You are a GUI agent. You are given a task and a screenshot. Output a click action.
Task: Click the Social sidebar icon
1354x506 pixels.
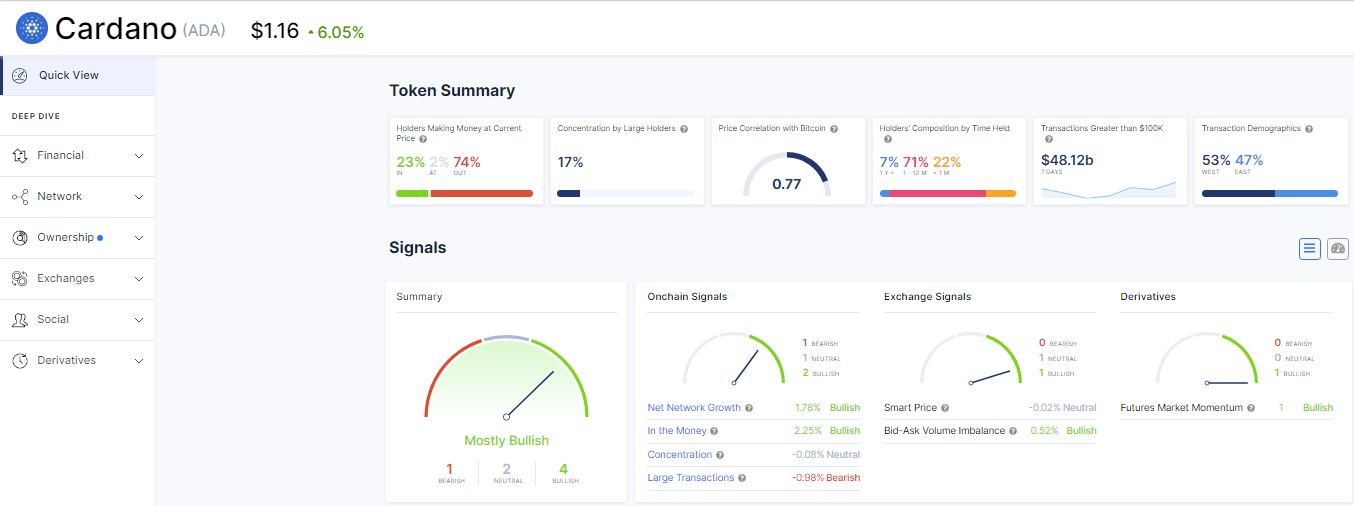pos(19,320)
